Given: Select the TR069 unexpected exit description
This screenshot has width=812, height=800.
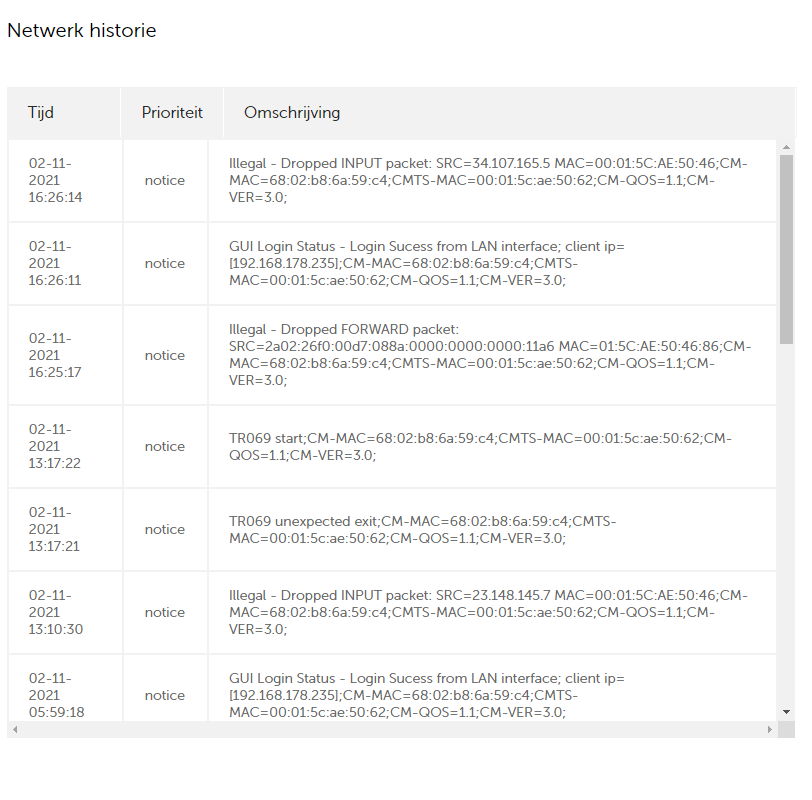Looking at the screenshot, I should (422, 529).
